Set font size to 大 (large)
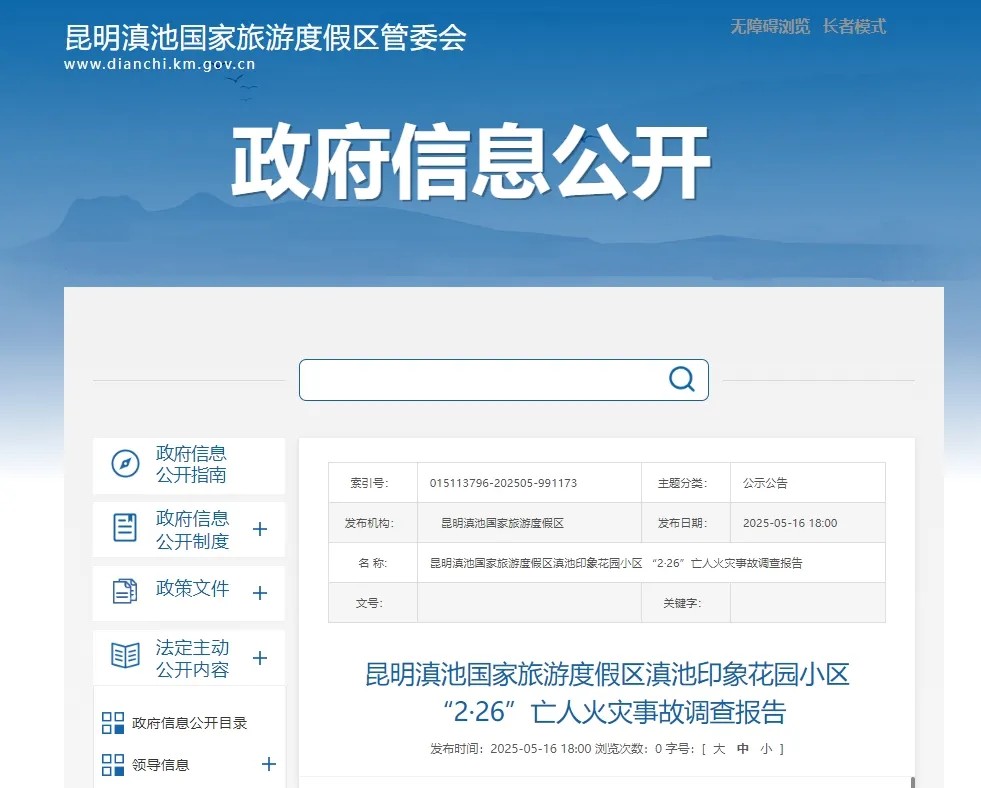Viewport: 981px width, 788px height. [x=719, y=749]
